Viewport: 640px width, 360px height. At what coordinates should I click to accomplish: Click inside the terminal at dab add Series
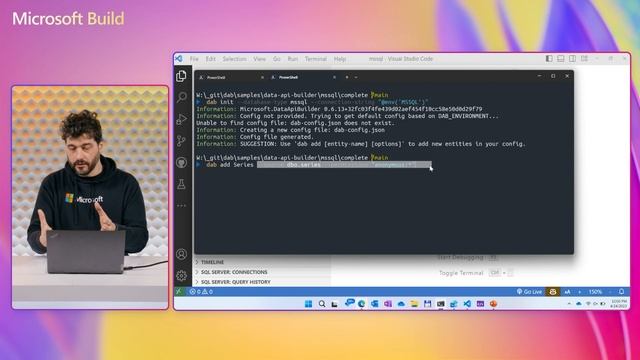(230, 164)
